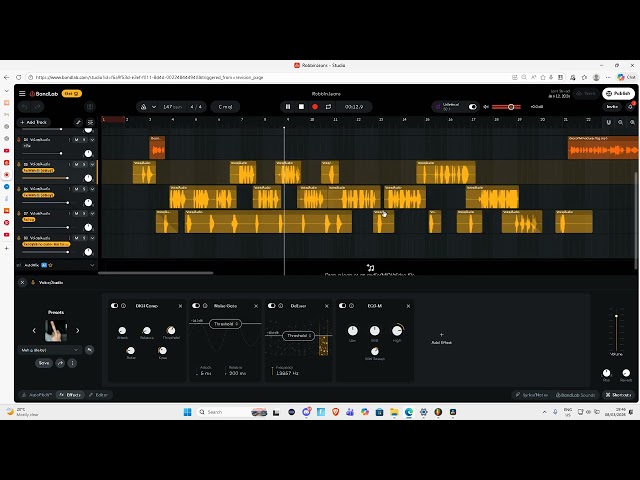Show info for the Comp effect
The height and width of the screenshot is (480, 640).
[123, 305]
